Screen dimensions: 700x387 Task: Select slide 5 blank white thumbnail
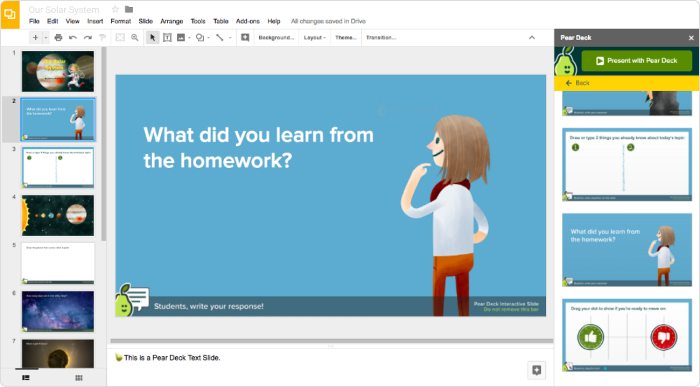tap(58, 263)
